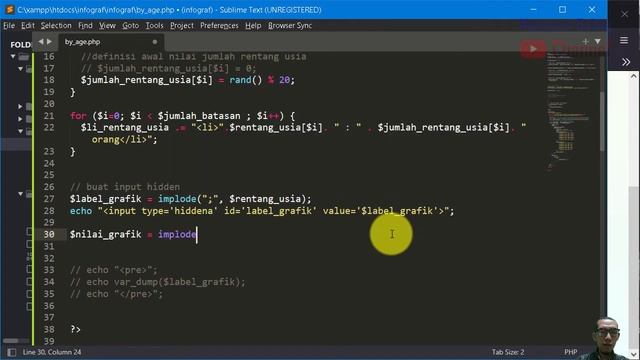Open the Goto menu
This screenshot has height=360, width=640.
(x=131, y=25)
